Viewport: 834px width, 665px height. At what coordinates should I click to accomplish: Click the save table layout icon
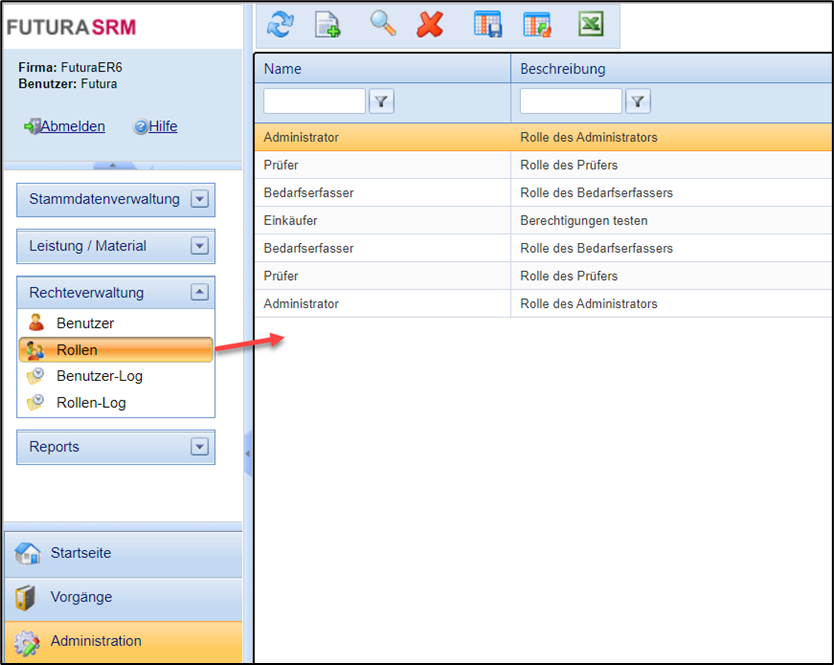[x=488, y=24]
